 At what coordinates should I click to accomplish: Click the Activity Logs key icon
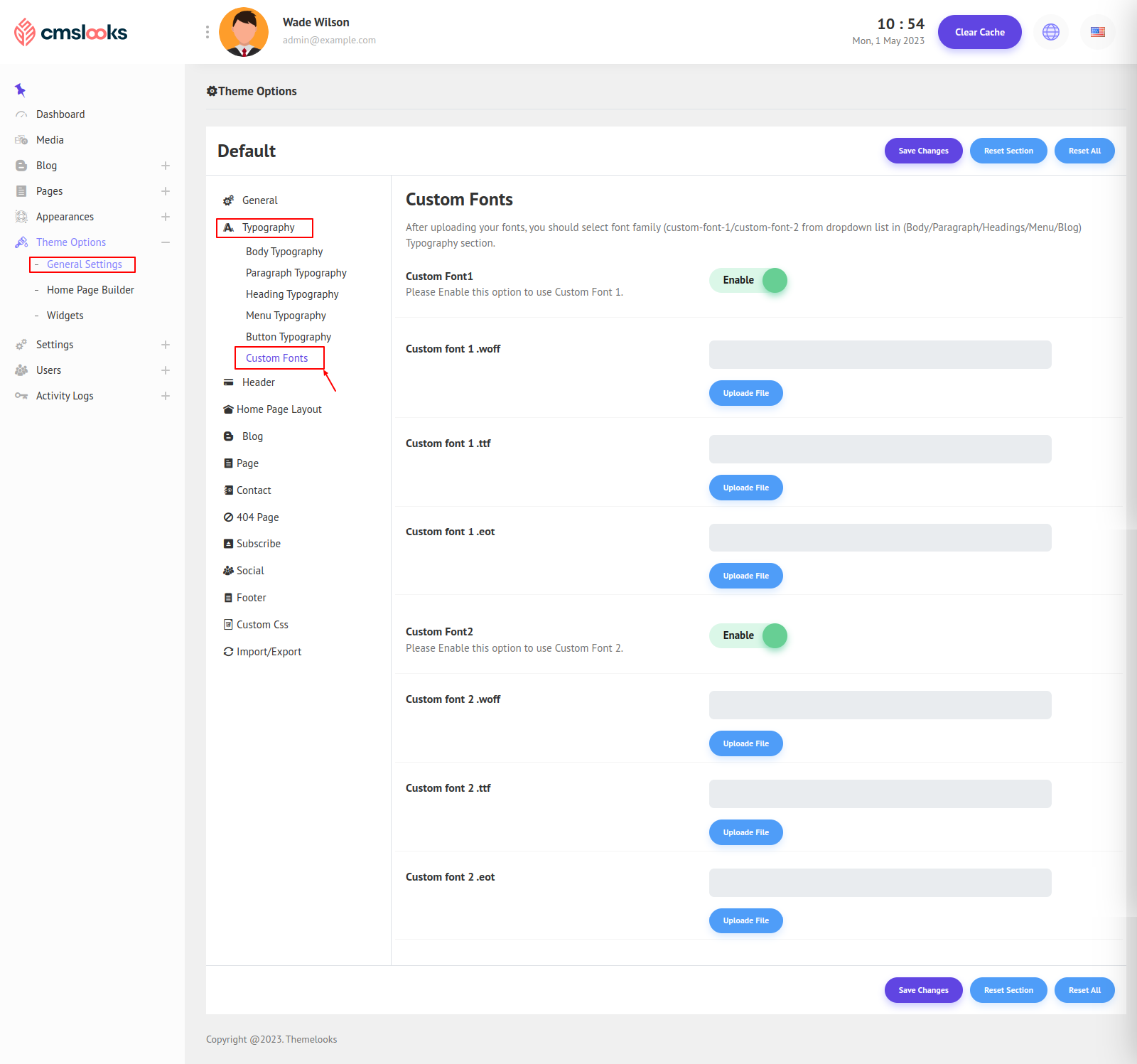[21, 396]
